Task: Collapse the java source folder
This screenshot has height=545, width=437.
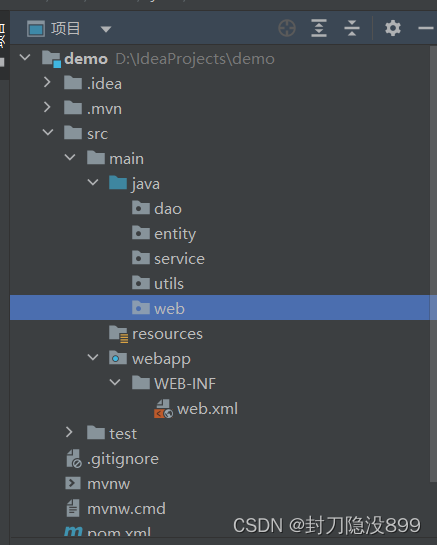Action: coord(93,182)
